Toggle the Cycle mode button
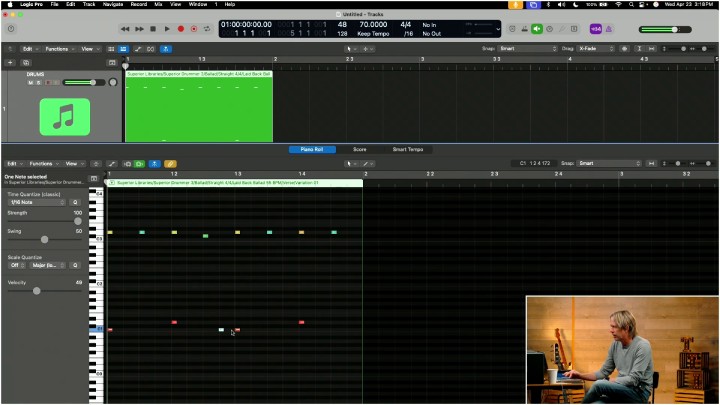 point(208,29)
